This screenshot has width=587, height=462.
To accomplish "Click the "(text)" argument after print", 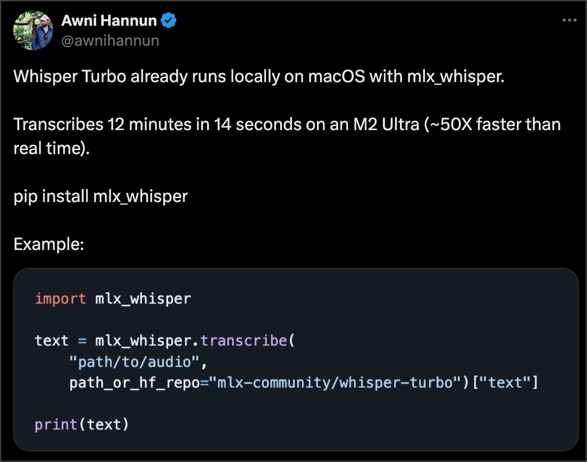I will click(103, 425).
